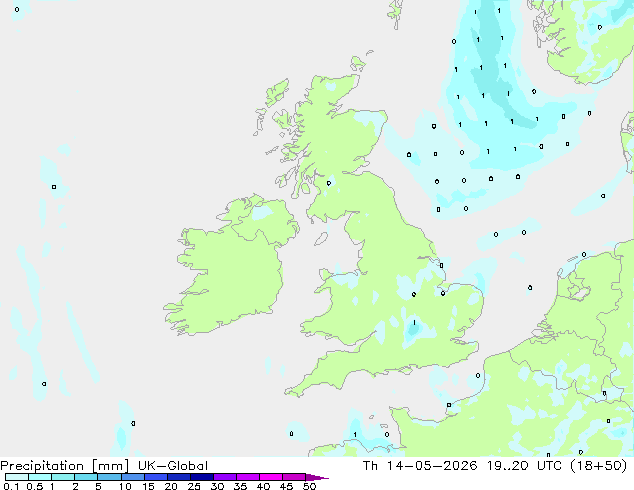Viewport: 634px width, 490px height.
Task: Click the '25' legend scale label
Action: point(194,486)
